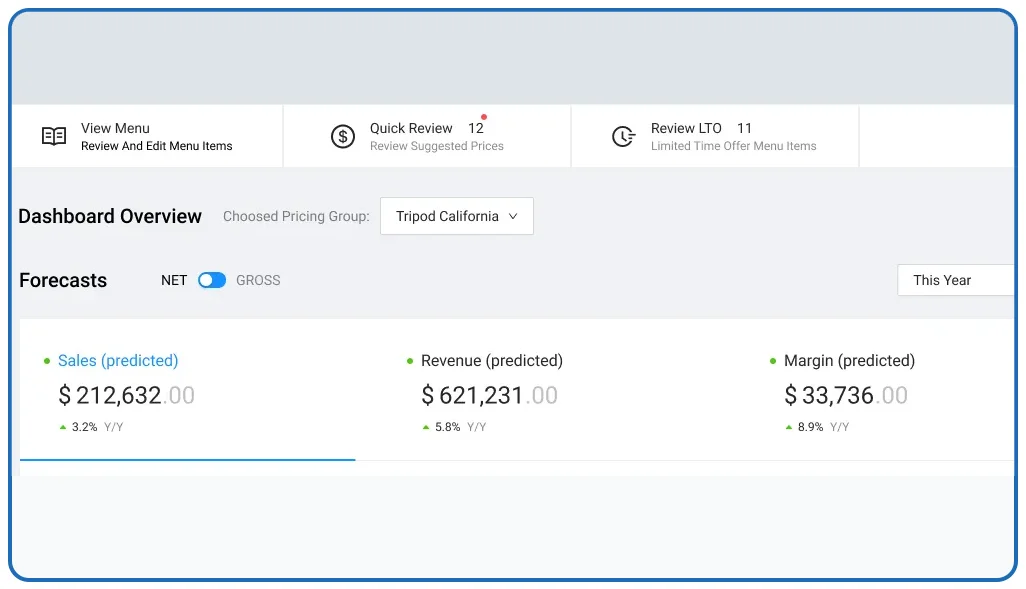Viewport: 1026px width, 589px height.
Task: Click the chevron arrow in pricing group selector
Action: (513, 216)
